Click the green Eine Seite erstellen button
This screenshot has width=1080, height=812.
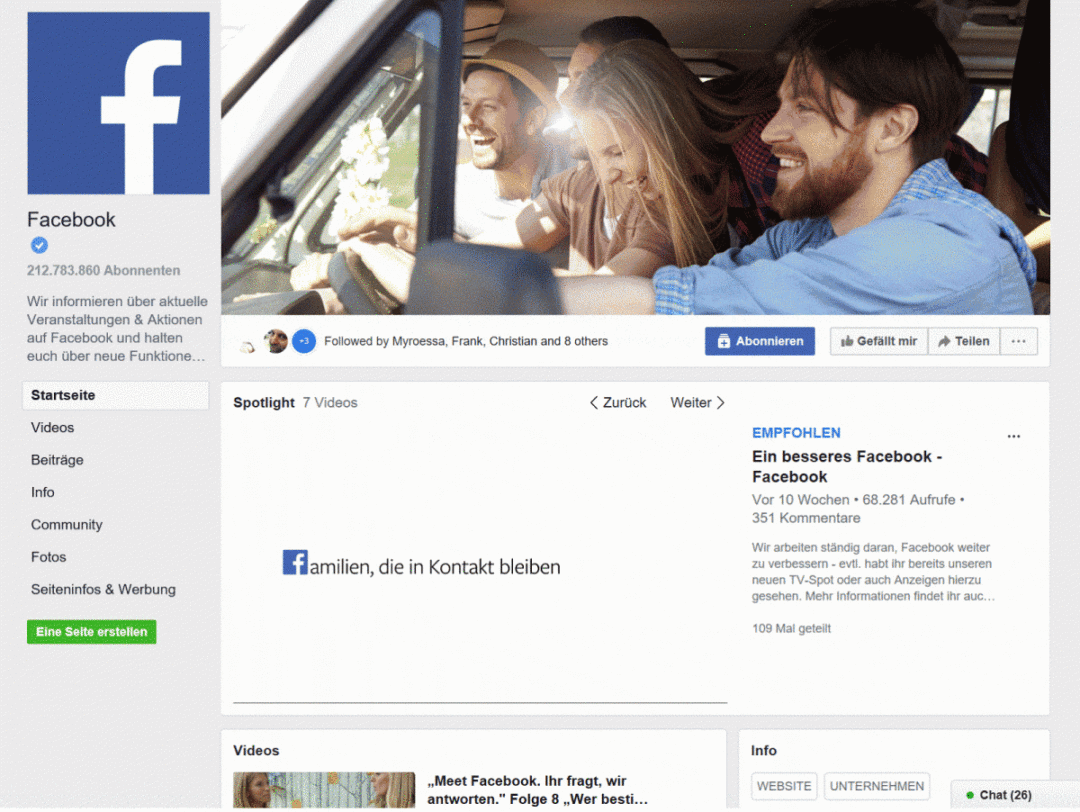92,632
